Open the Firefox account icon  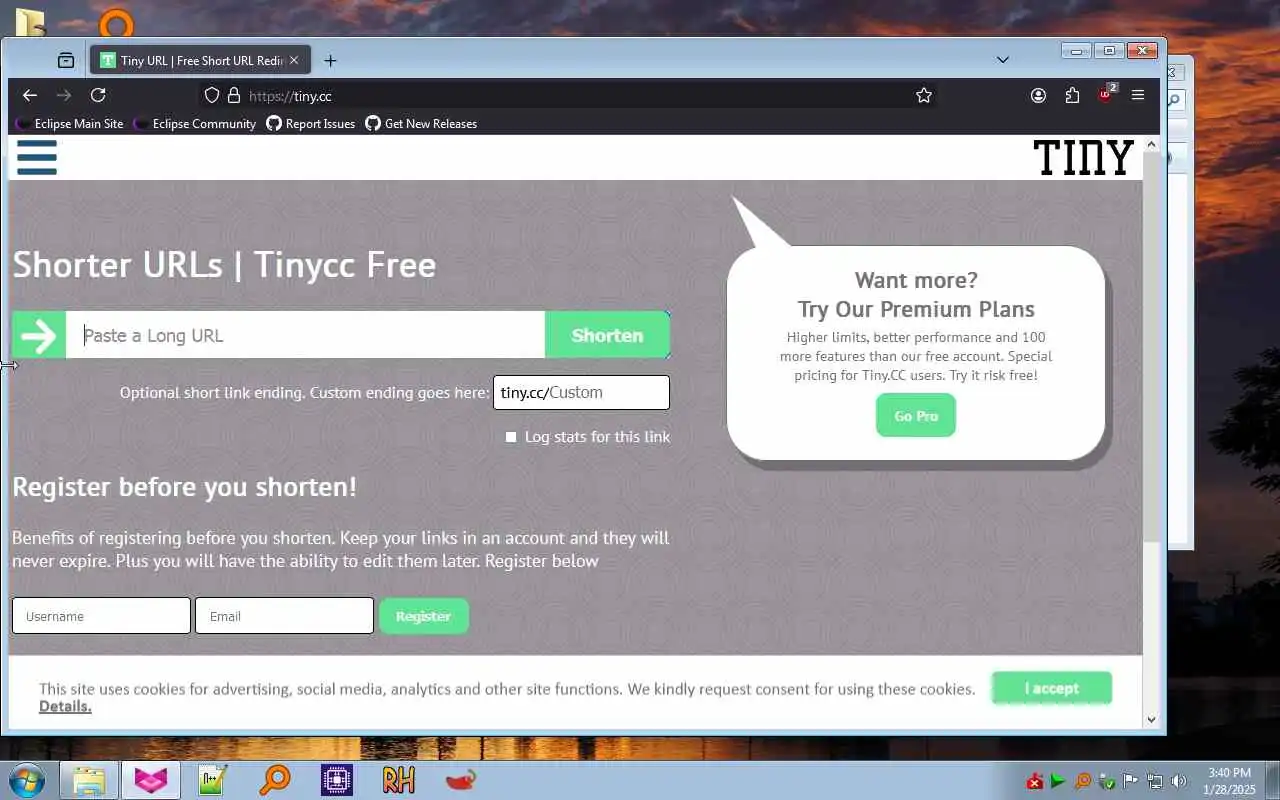point(1039,95)
